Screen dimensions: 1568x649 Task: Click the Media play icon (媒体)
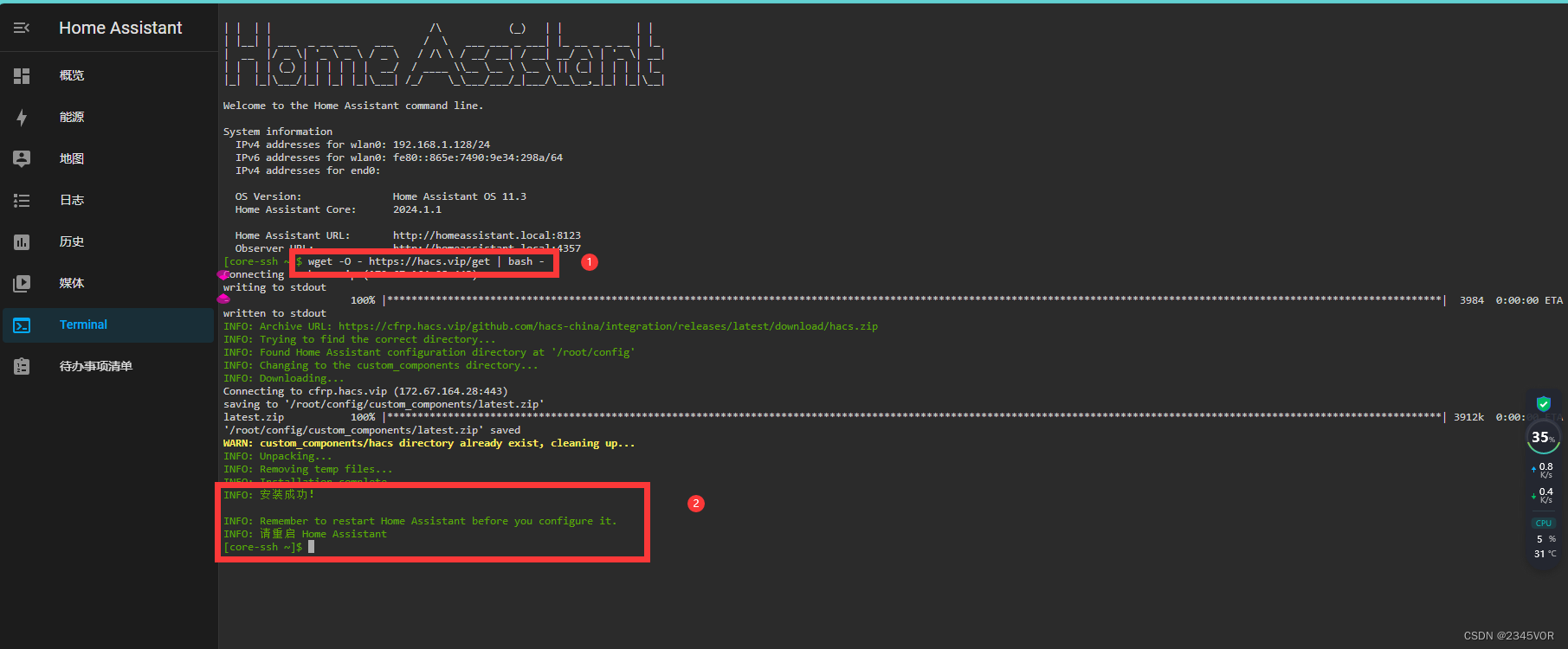[x=22, y=283]
